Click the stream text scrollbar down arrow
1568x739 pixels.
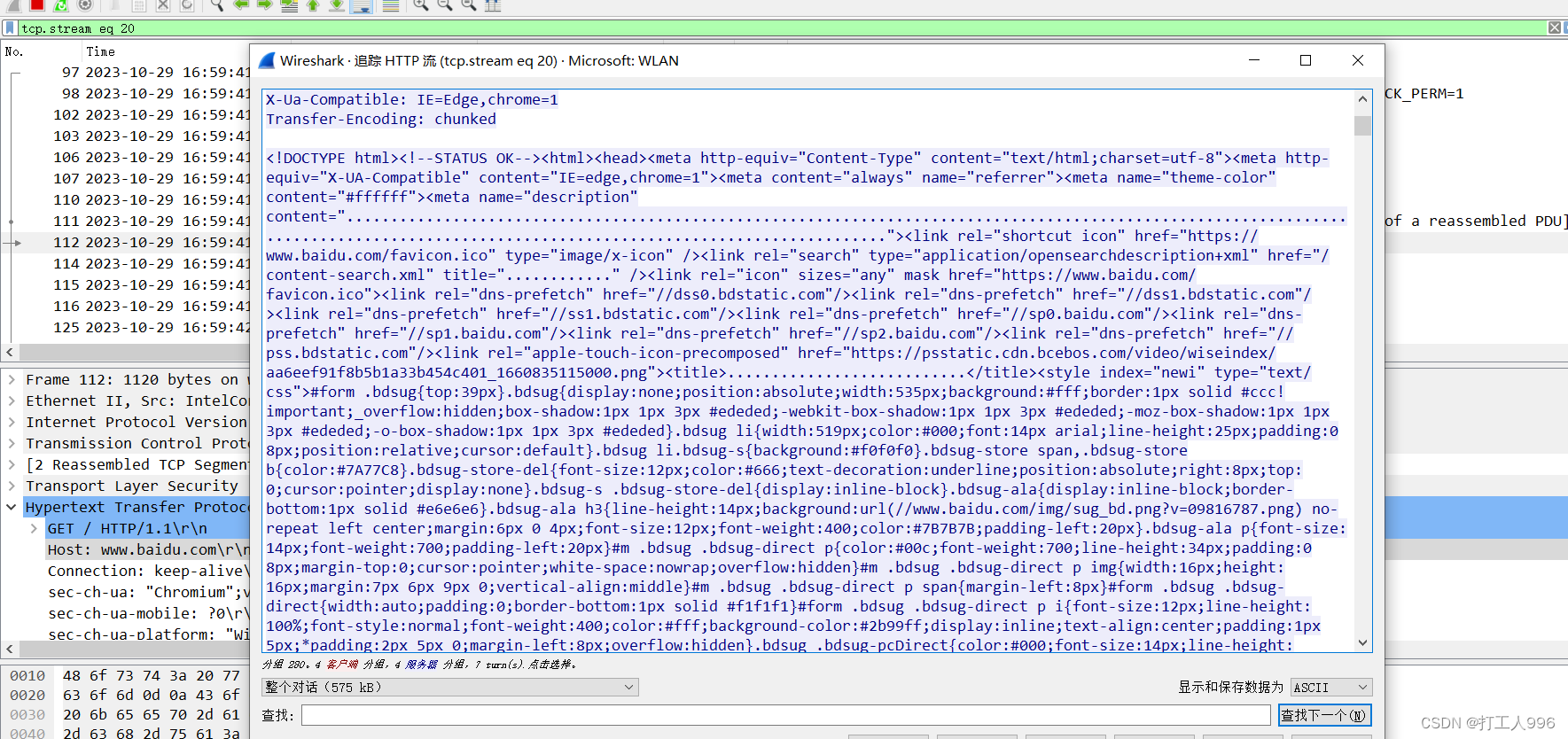click(x=1363, y=643)
